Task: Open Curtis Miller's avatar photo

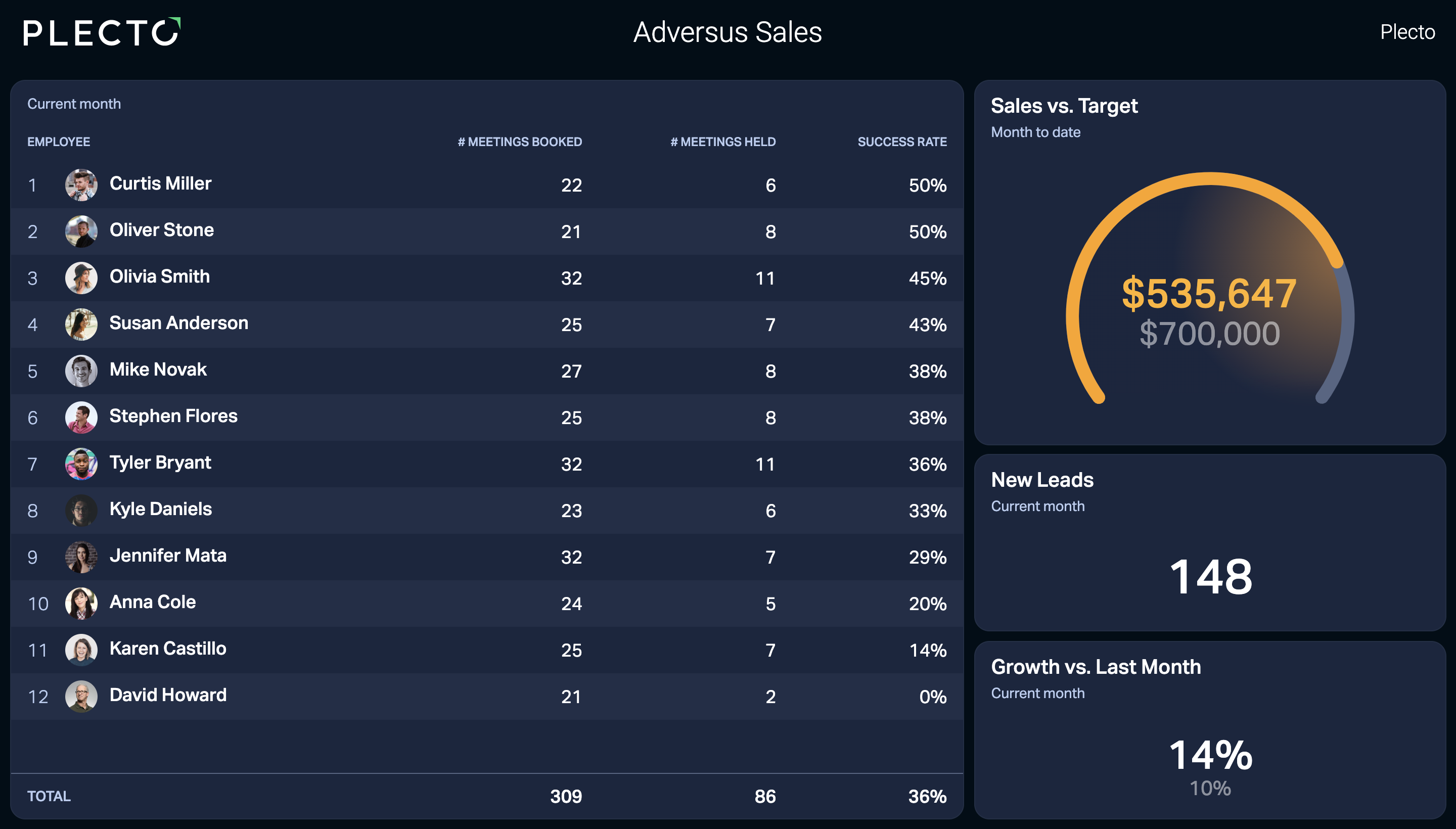Action: (x=81, y=185)
